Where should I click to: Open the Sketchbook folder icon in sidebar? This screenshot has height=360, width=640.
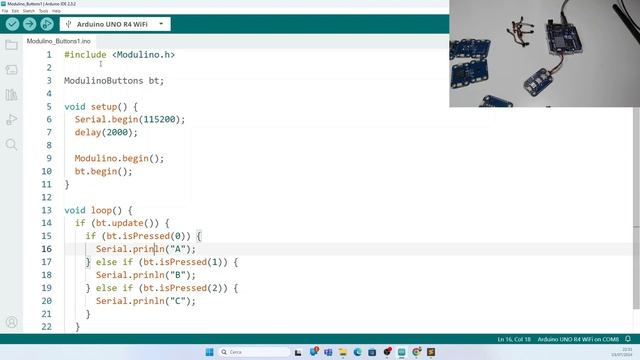(11, 45)
